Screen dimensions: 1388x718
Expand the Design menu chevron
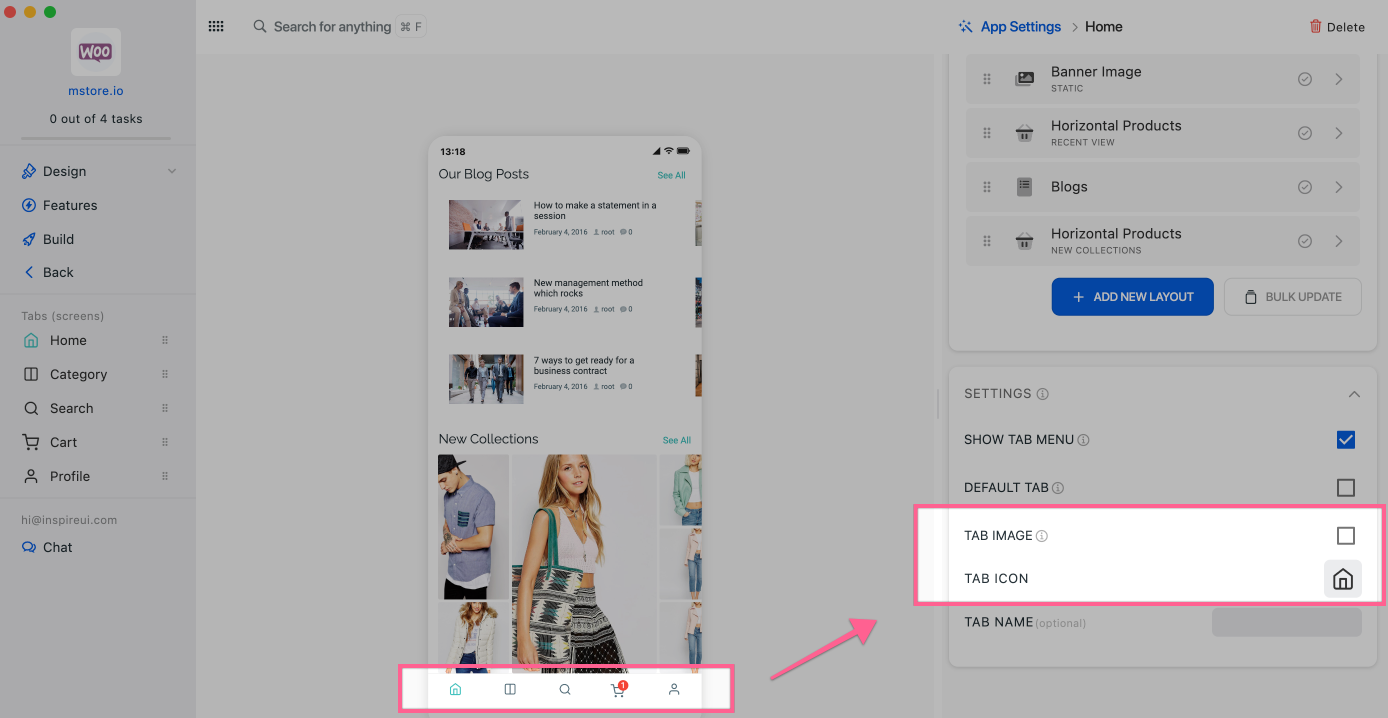(172, 171)
